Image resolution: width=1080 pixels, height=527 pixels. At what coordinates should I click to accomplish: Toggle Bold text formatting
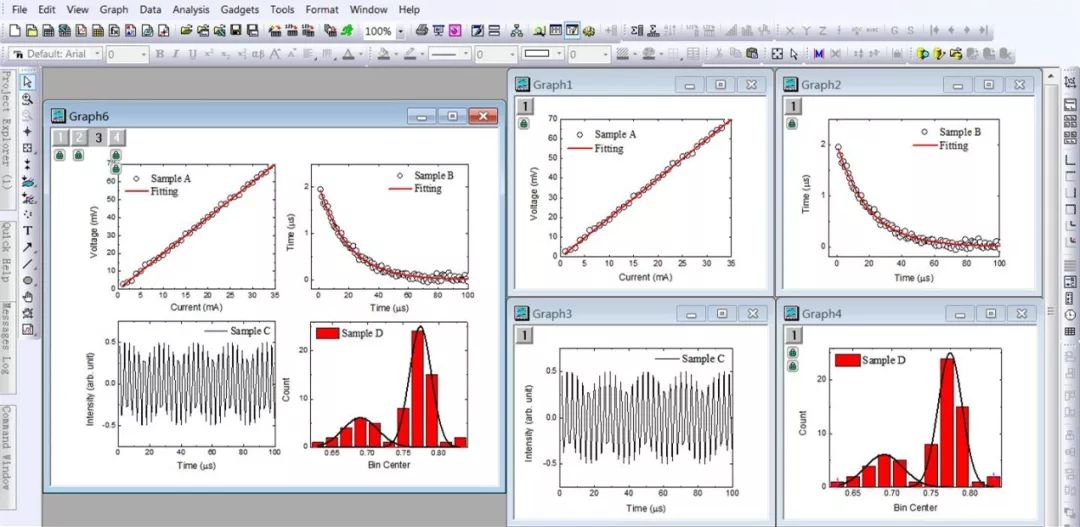click(160, 54)
